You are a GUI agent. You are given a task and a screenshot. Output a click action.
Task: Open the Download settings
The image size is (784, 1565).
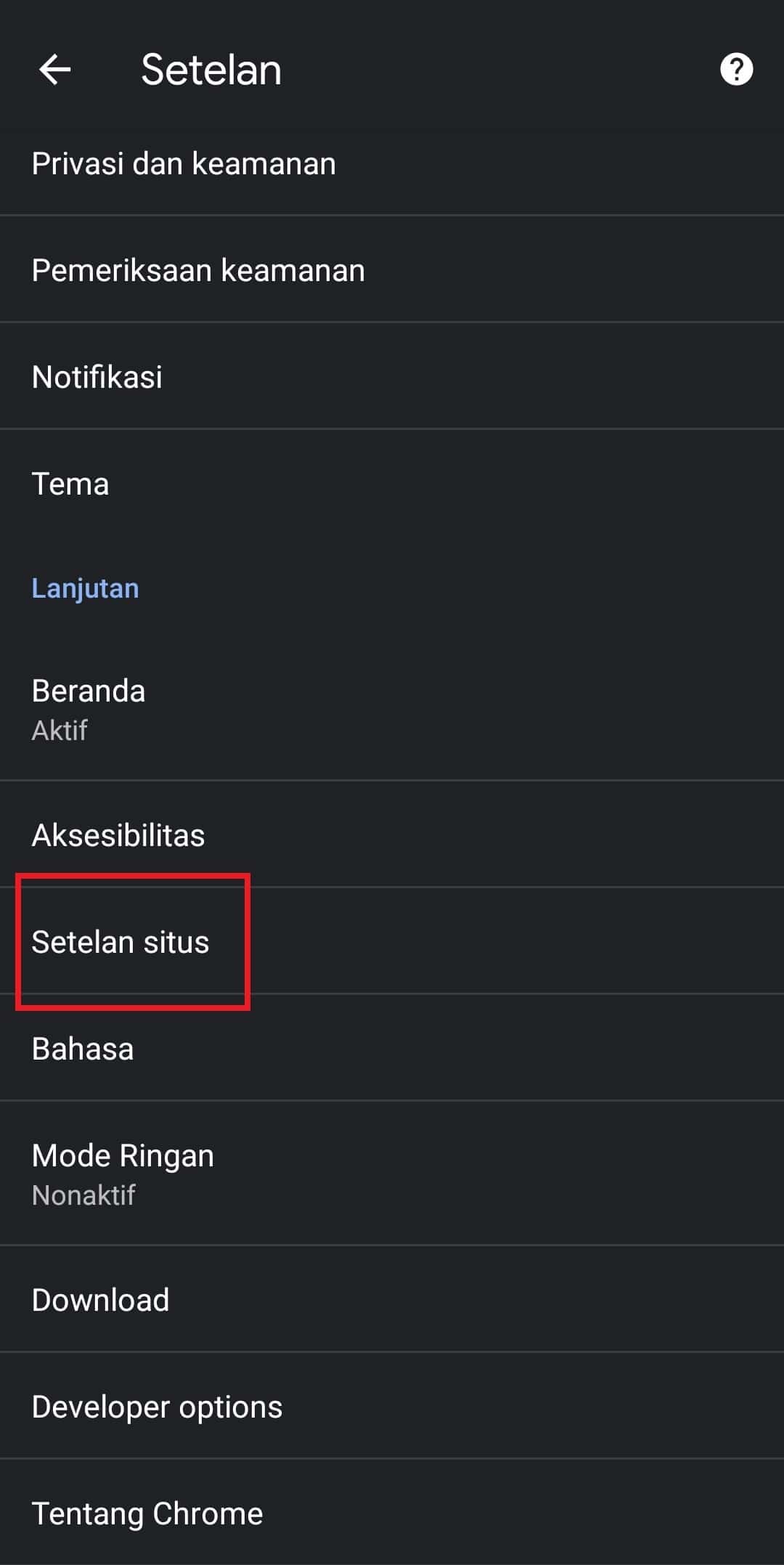[x=100, y=1300]
